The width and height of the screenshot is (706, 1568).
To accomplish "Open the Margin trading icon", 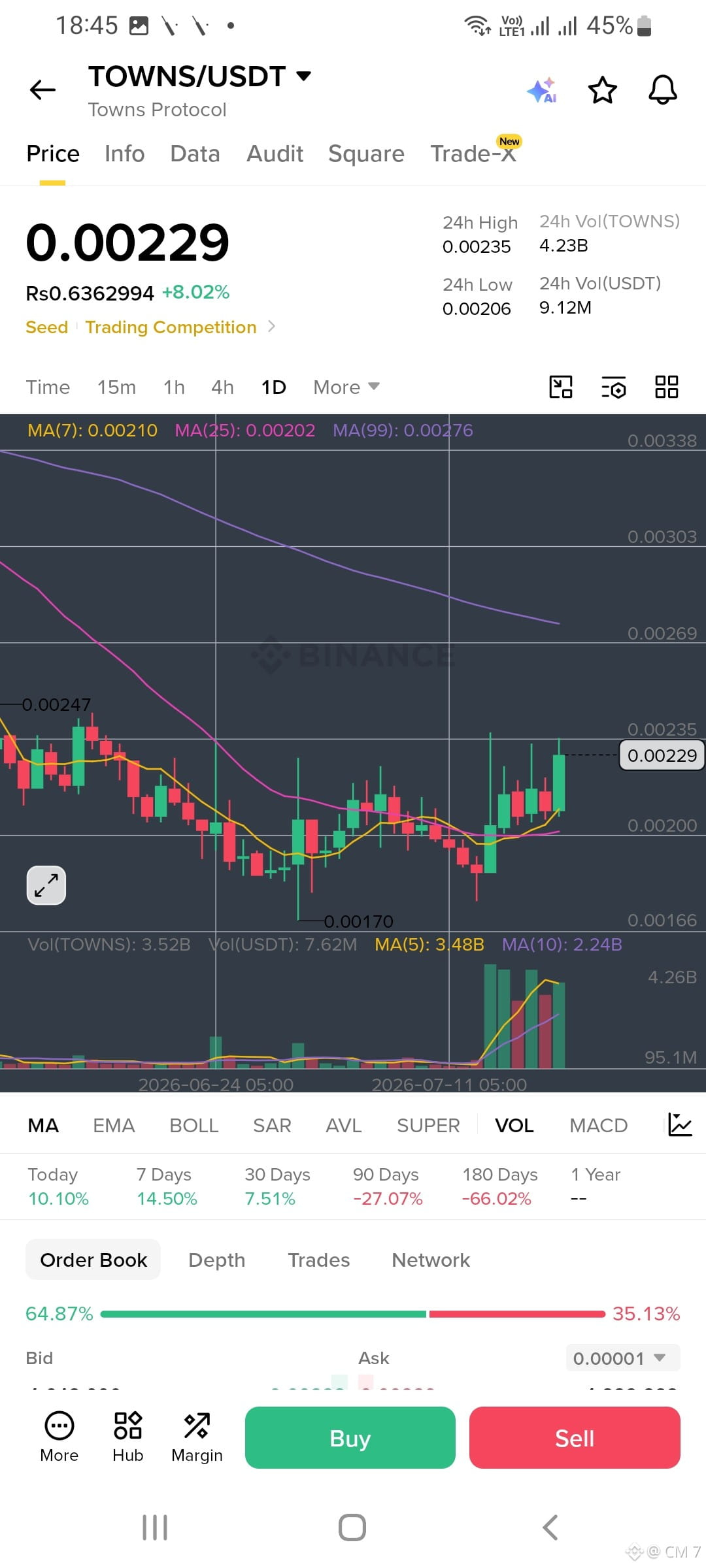I will [197, 1437].
